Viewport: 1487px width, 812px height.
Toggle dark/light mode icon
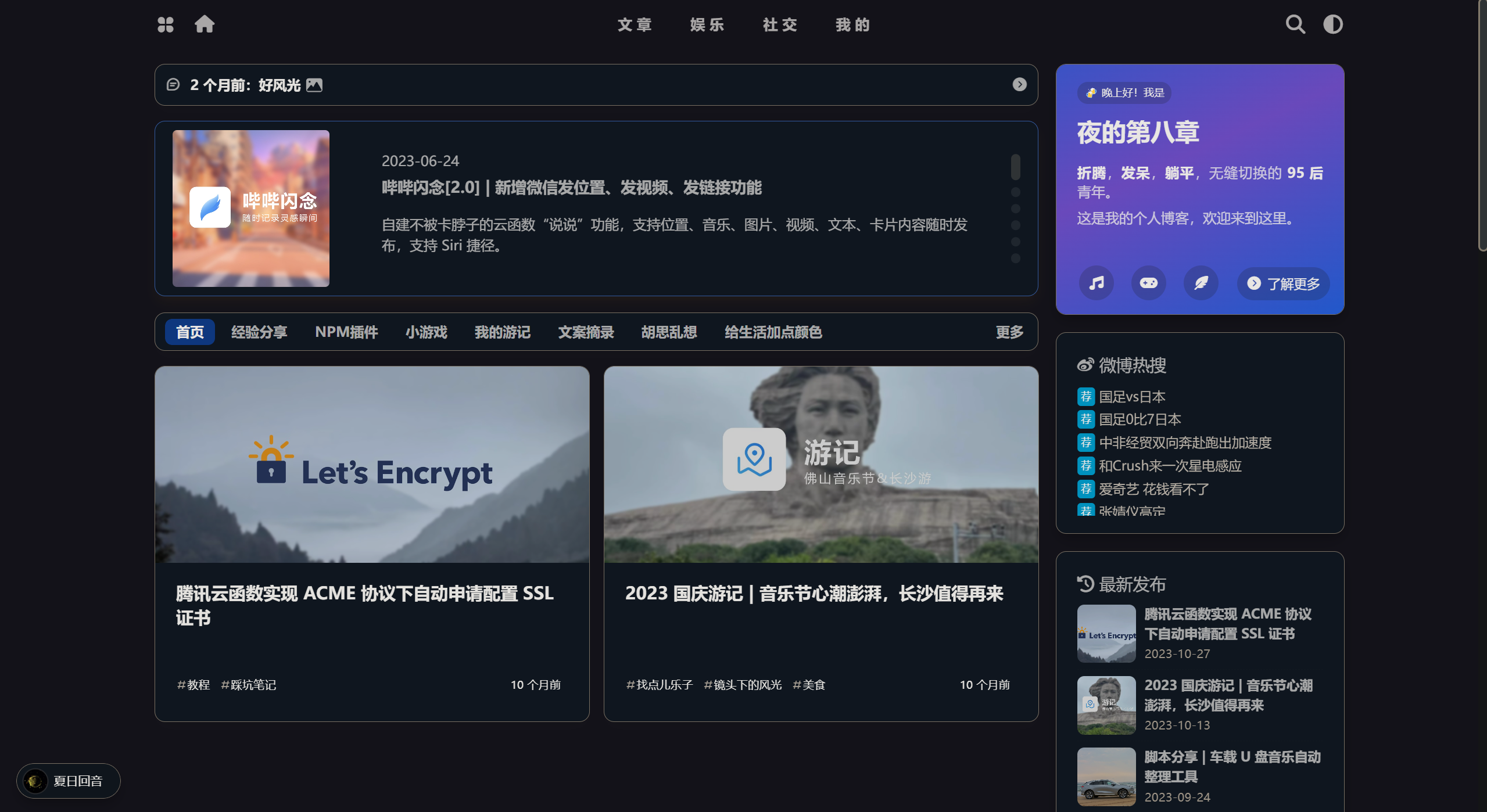1332,24
